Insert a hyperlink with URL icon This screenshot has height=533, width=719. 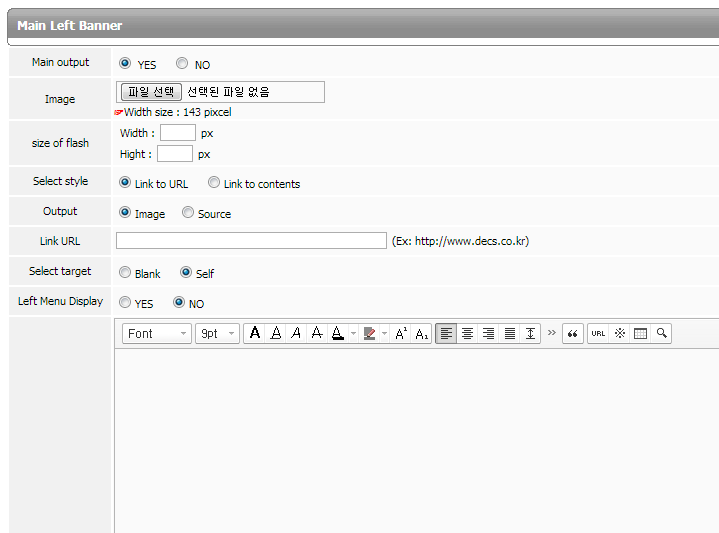(x=598, y=333)
